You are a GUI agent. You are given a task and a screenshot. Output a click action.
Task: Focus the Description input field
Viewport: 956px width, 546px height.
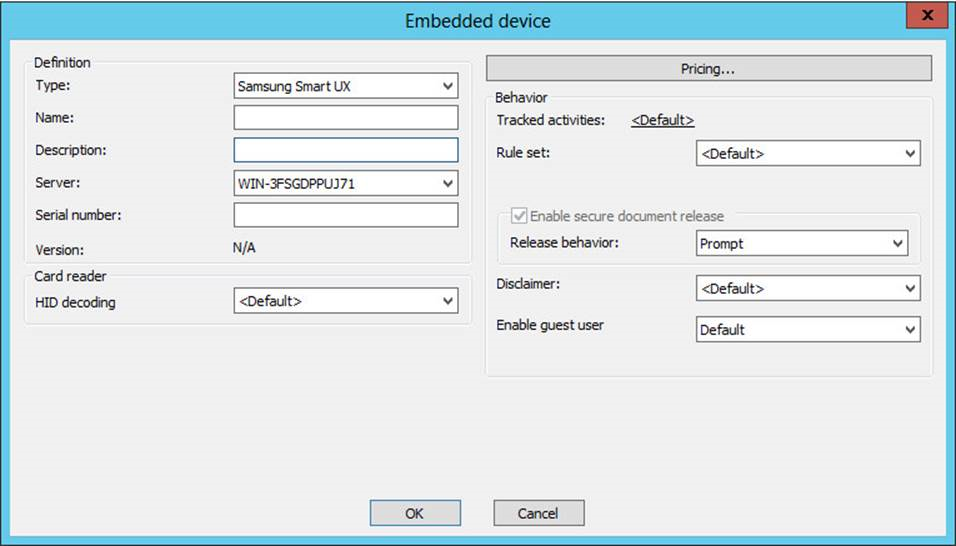click(x=345, y=150)
